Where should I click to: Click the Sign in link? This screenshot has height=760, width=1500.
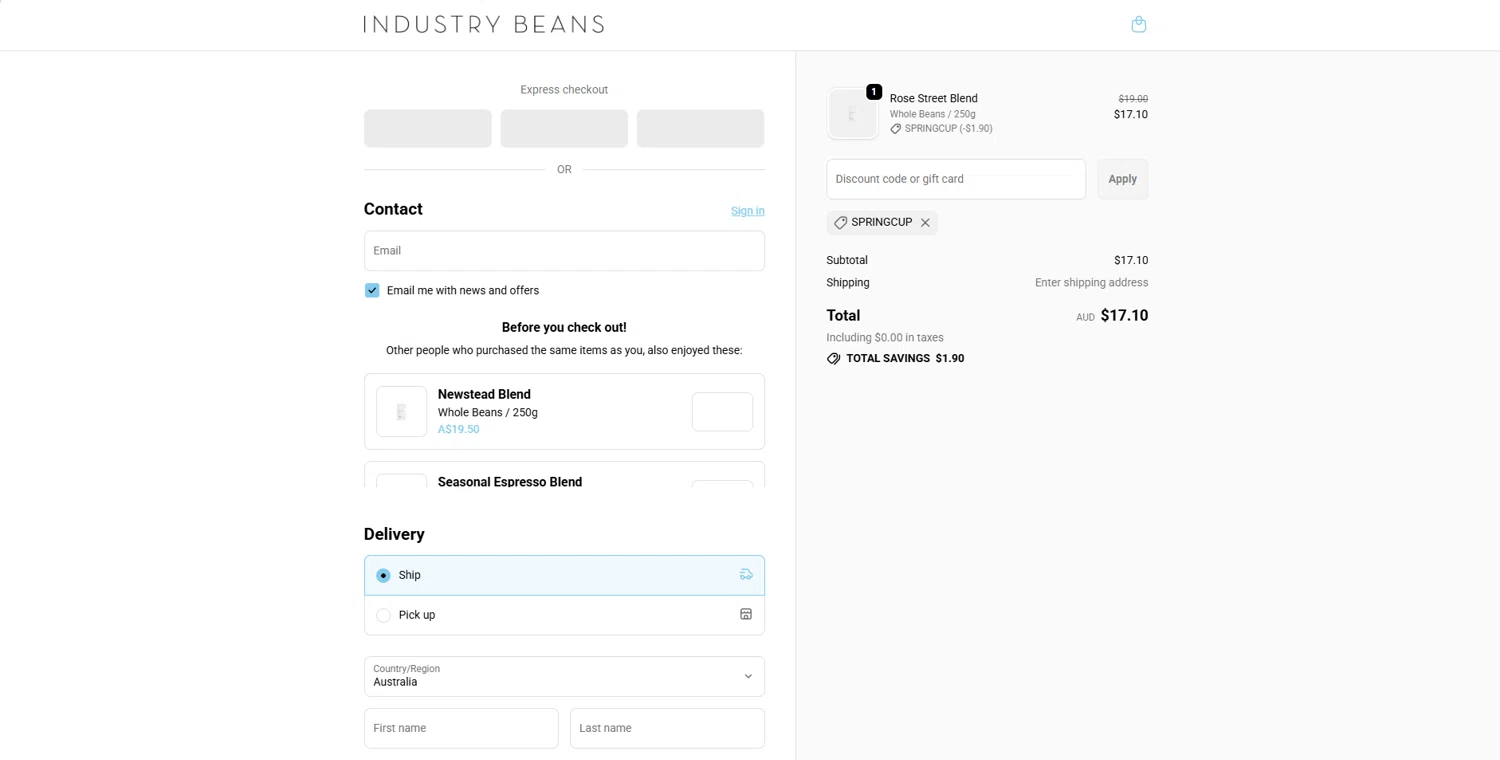click(x=747, y=211)
